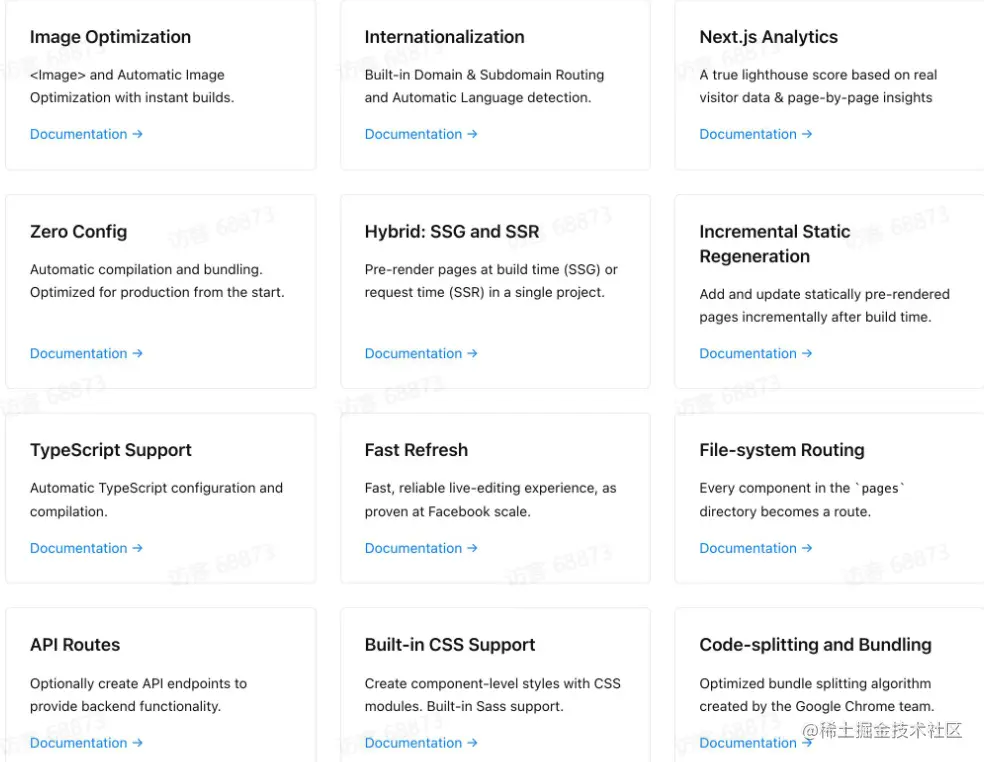This screenshot has height=762, width=984.
Task: Click the Image Optimization card title
Action: pos(110,37)
